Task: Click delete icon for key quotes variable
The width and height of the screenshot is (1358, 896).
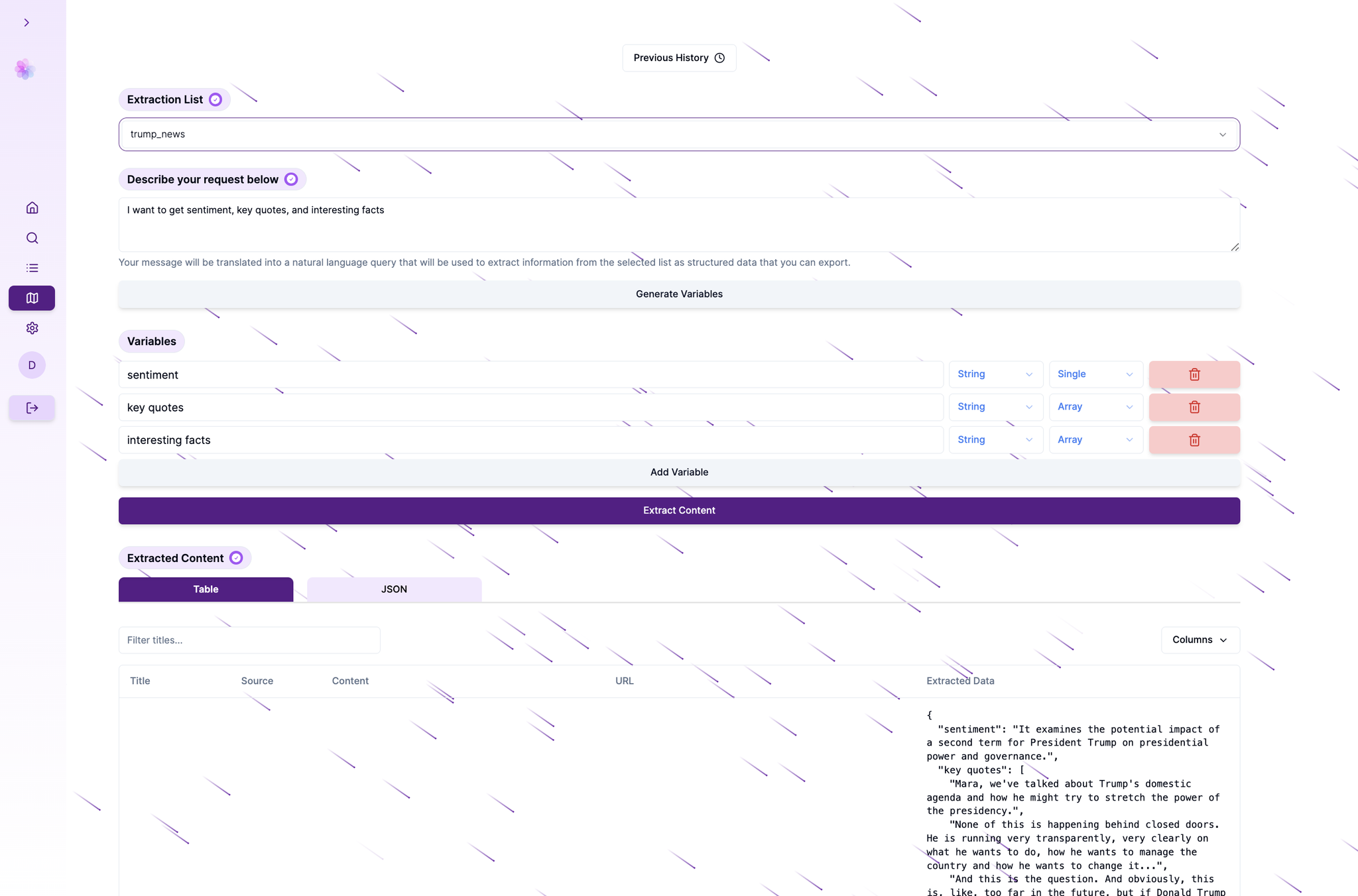Action: tap(1194, 407)
